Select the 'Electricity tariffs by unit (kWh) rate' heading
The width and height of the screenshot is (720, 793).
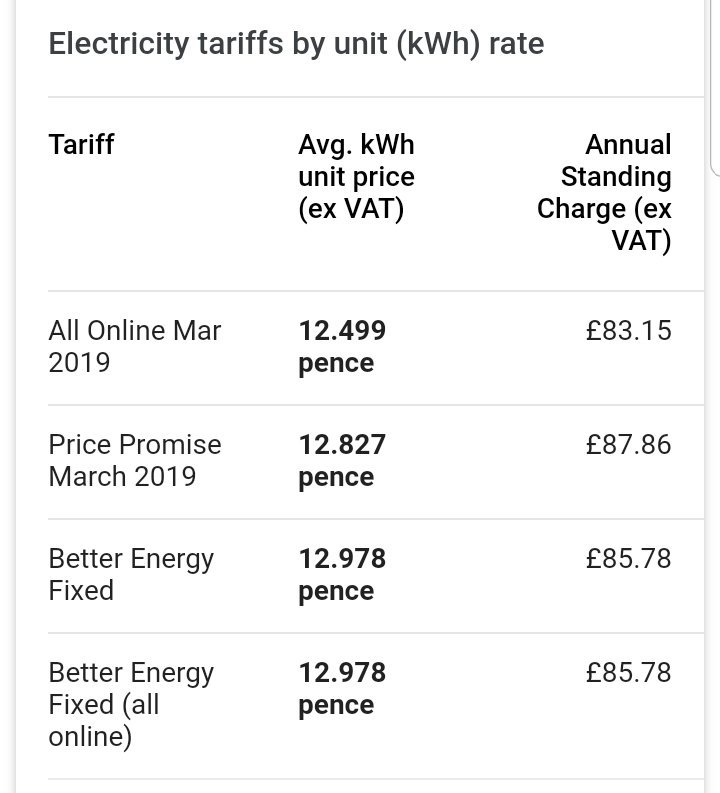(296, 44)
